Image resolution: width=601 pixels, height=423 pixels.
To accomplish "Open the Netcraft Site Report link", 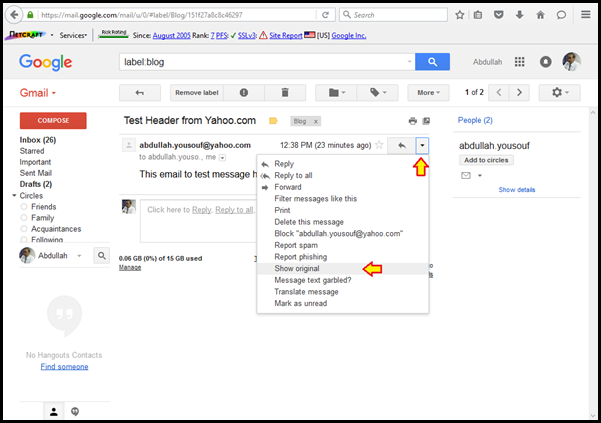I will pos(286,35).
